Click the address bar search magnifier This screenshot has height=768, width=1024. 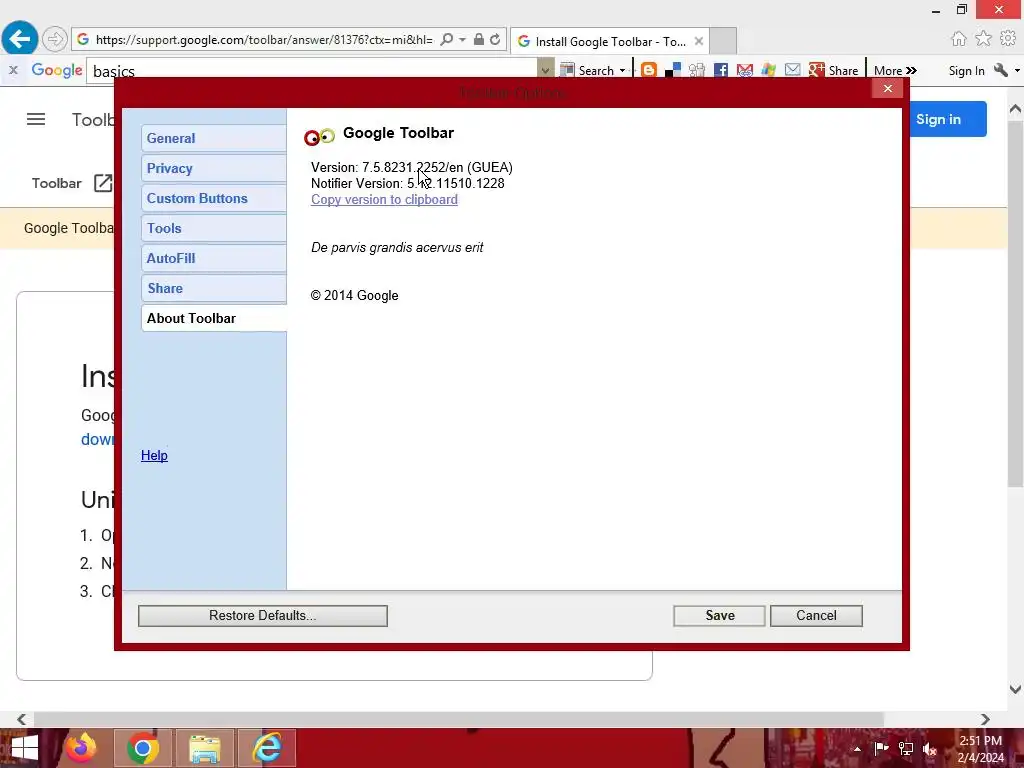pos(447,40)
